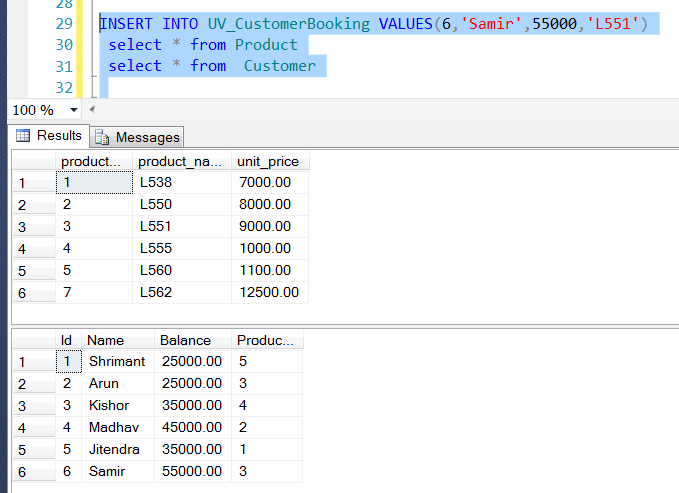679x493 pixels.
Task: Select cell L560 in product results
Action: click(x=182, y=270)
